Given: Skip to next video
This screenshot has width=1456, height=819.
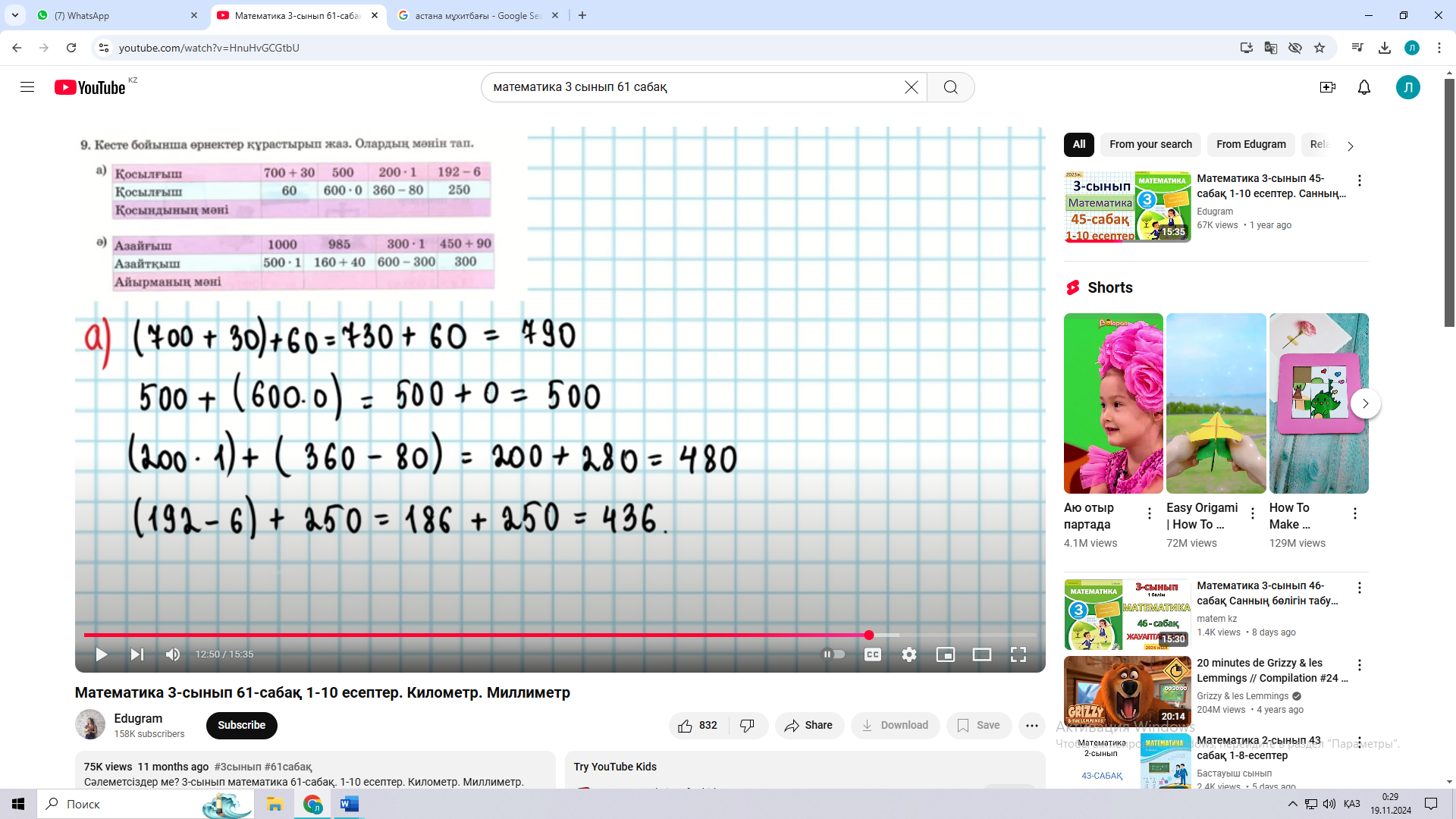Looking at the screenshot, I should pyautogui.click(x=136, y=654).
